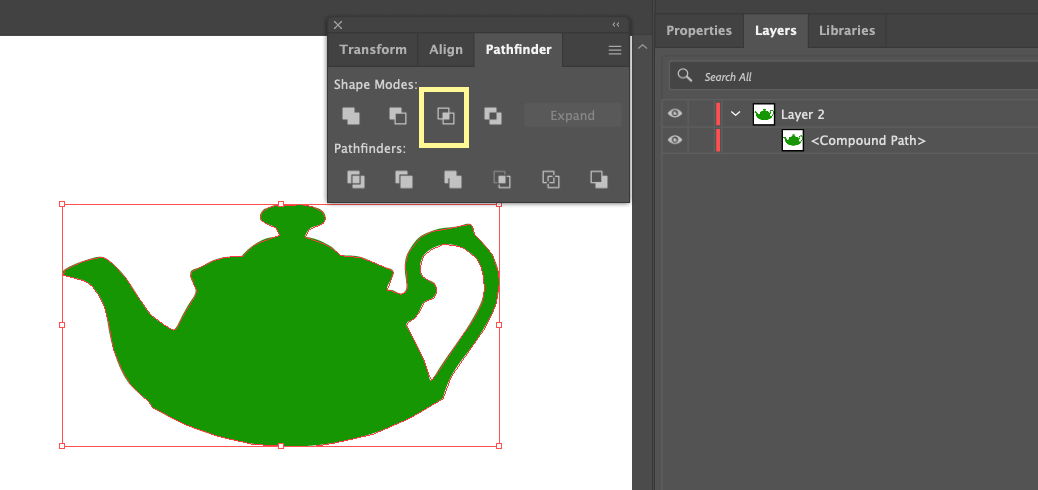Apply the Exclude shape mode
The image size is (1038, 490).
coord(493,116)
